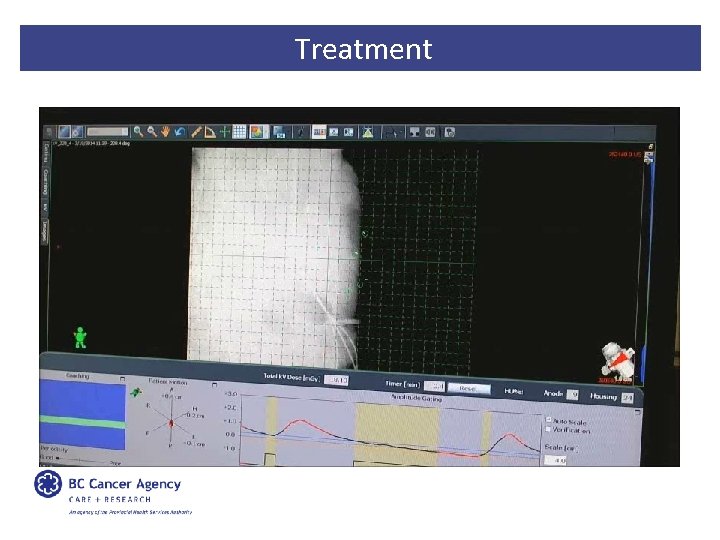Click the image label ending '220.4 deg'
The image size is (720, 540).
[x=93, y=143]
